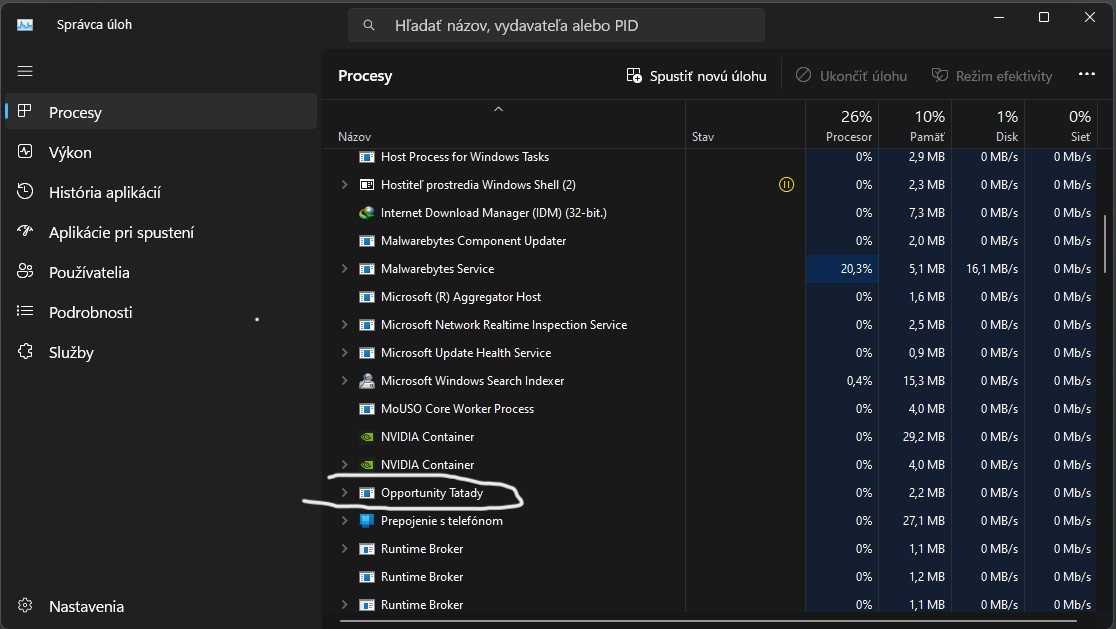This screenshot has width=1116, height=629.
Task: Expand the NVIDIA Container with 4,0 MB
Action: (x=344, y=465)
